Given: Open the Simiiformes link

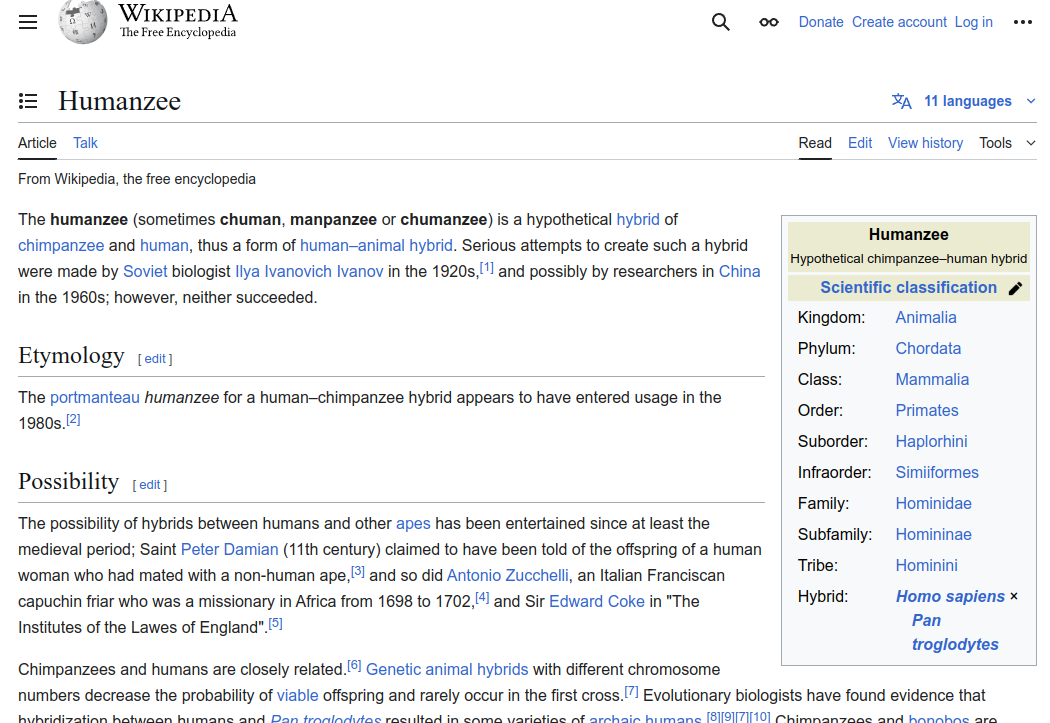Looking at the screenshot, I should point(937,473).
